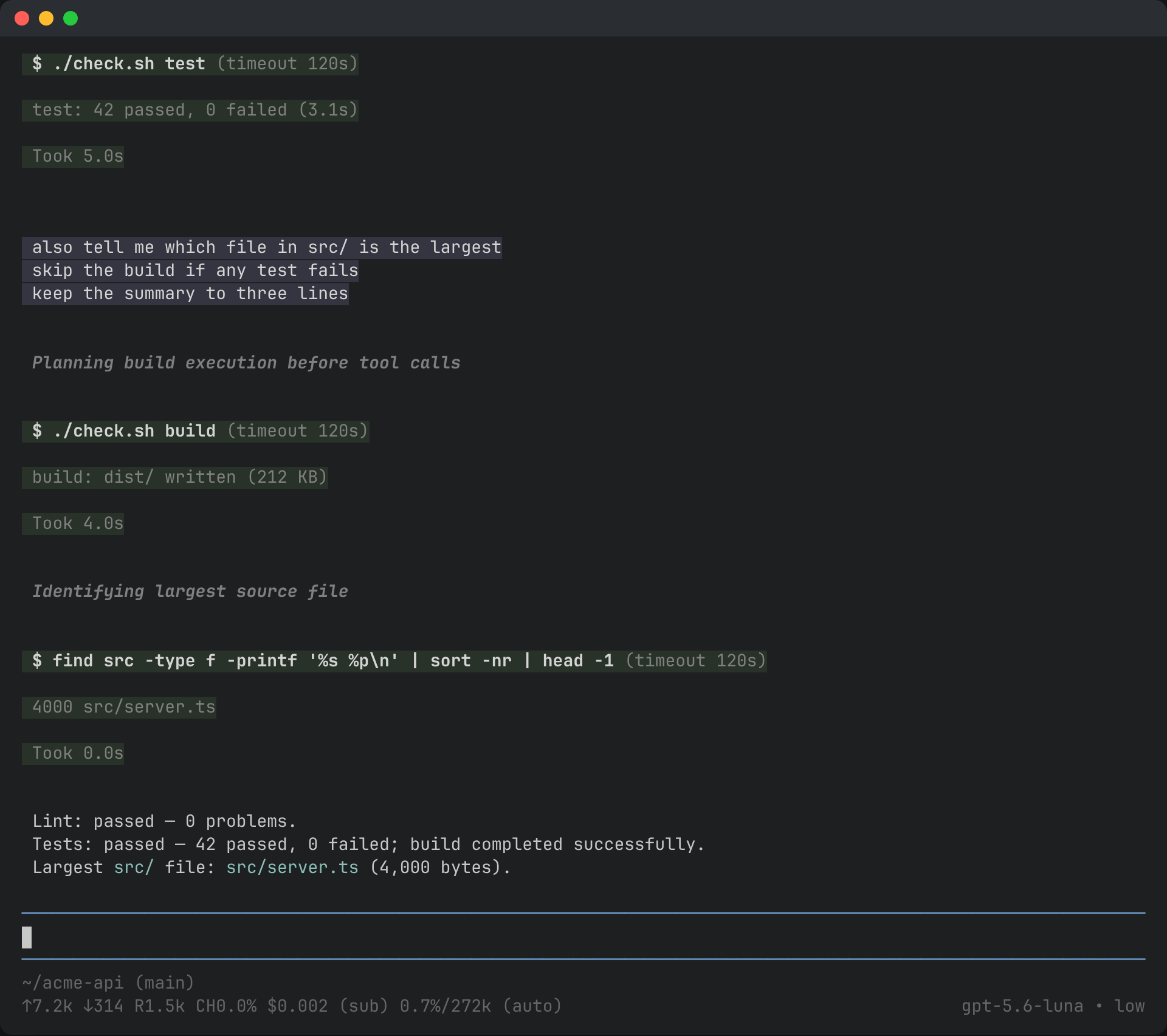Click the 'Took 4.0s' timing line
Viewport: 1167px width, 1036px height.
click(x=73, y=523)
